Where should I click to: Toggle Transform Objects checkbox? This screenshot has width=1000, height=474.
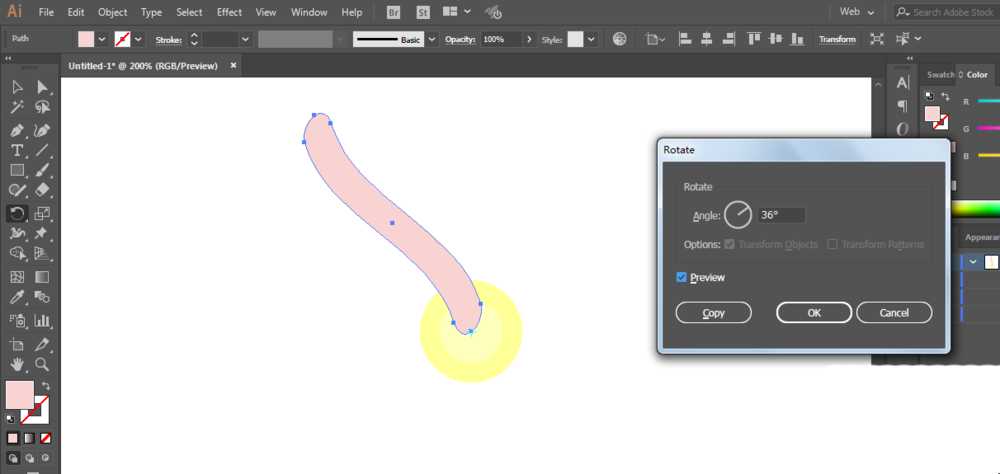click(730, 244)
